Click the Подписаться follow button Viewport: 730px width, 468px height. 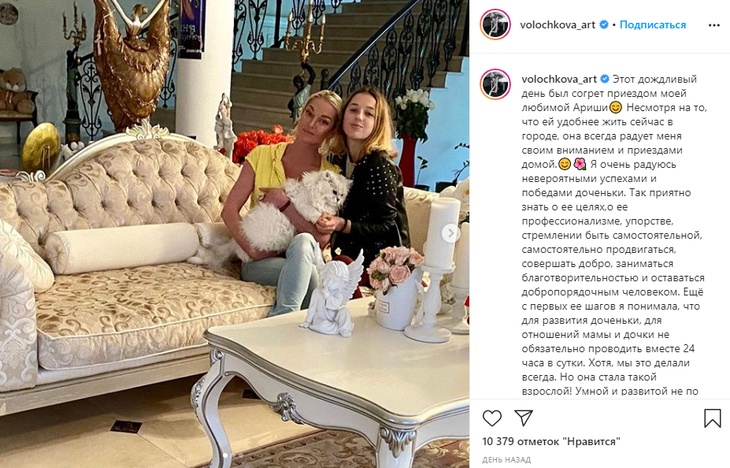[653, 25]
